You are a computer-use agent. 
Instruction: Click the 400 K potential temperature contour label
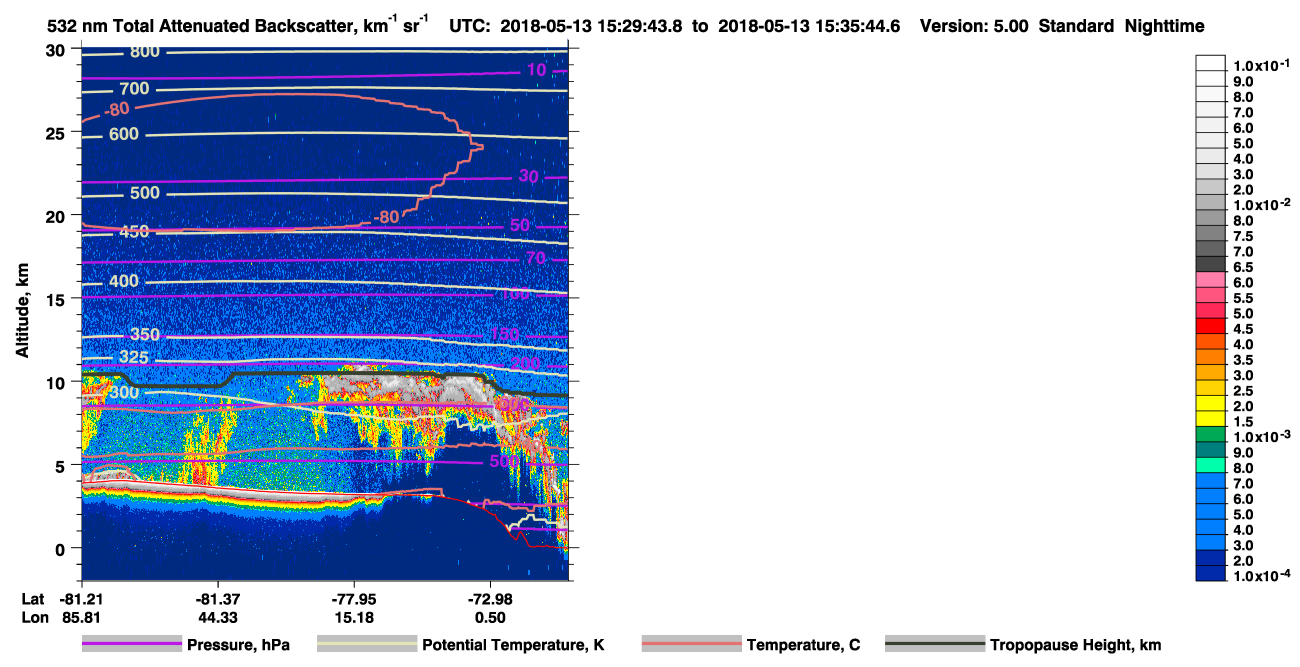click(124, 282)
